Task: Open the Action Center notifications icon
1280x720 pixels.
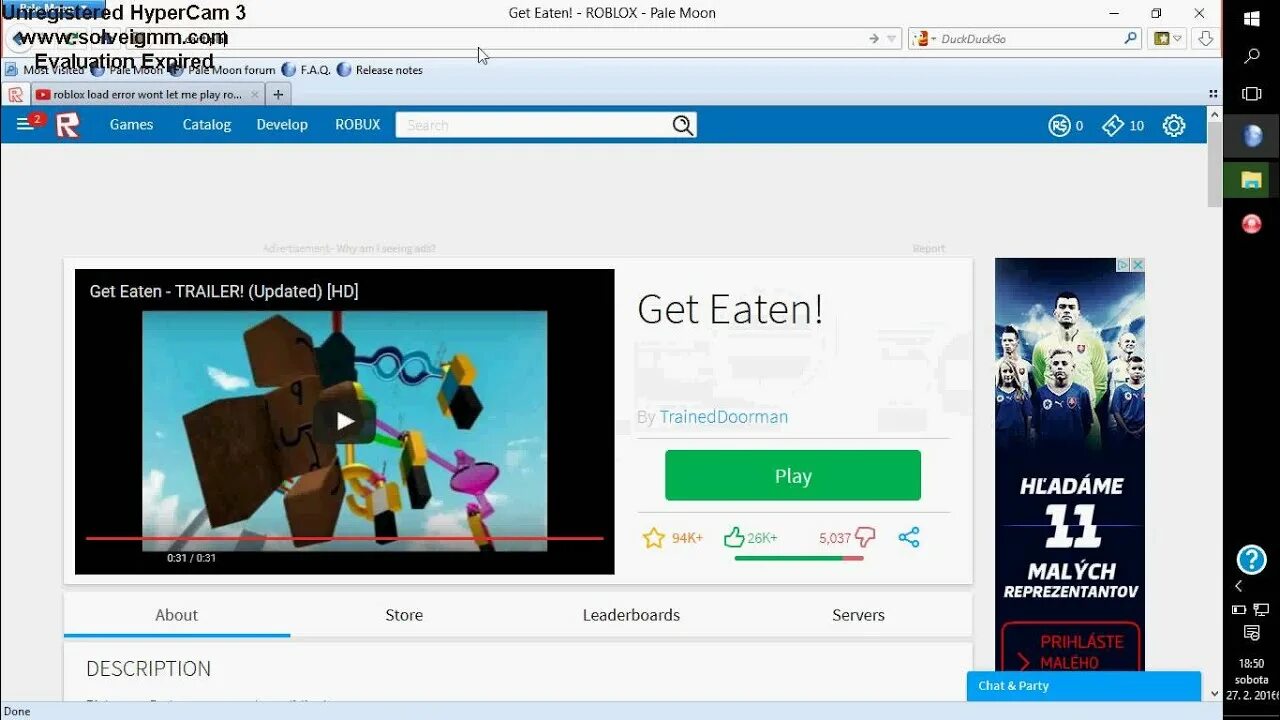Action: pyautogui.click(x=1251, y=633)
